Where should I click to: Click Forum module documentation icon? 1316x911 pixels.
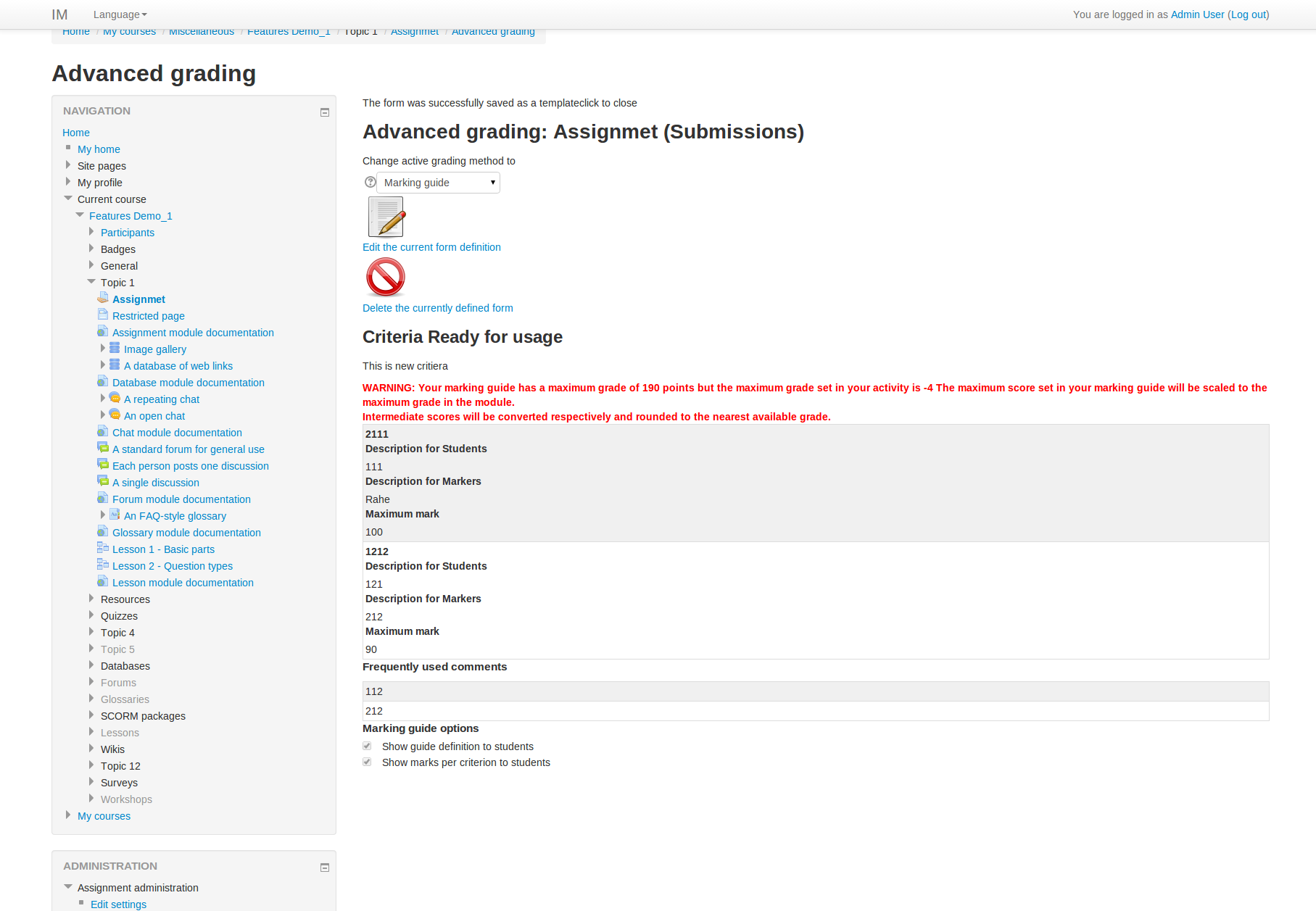[x=103, y=498]
